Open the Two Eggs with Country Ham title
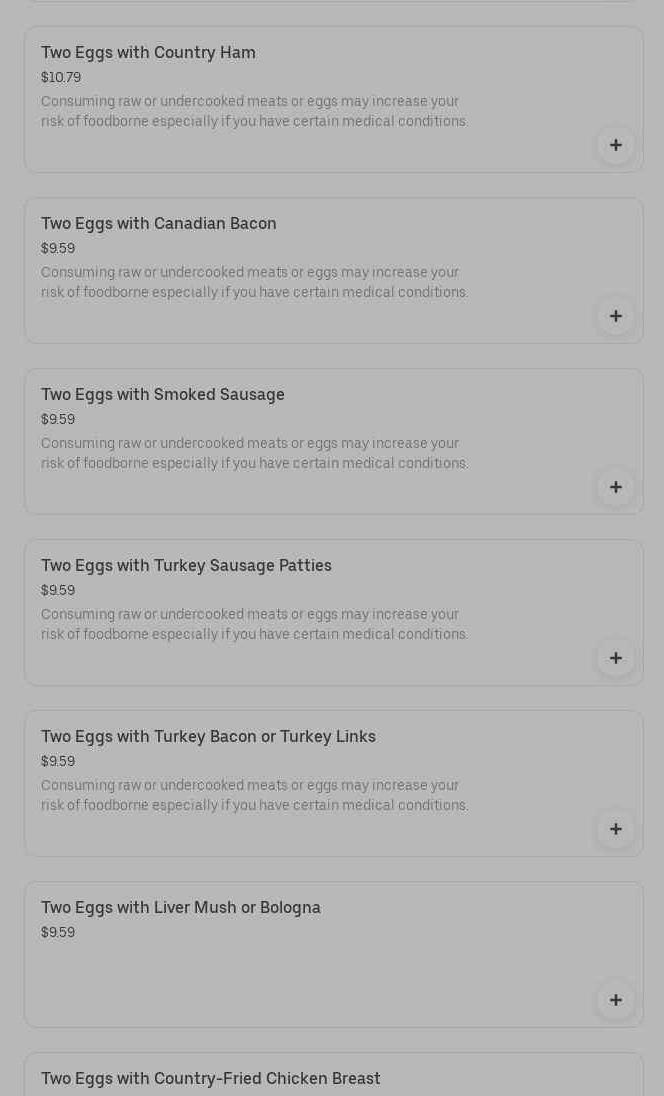The height and width of the screenshot is (1096, 664). 148,53
